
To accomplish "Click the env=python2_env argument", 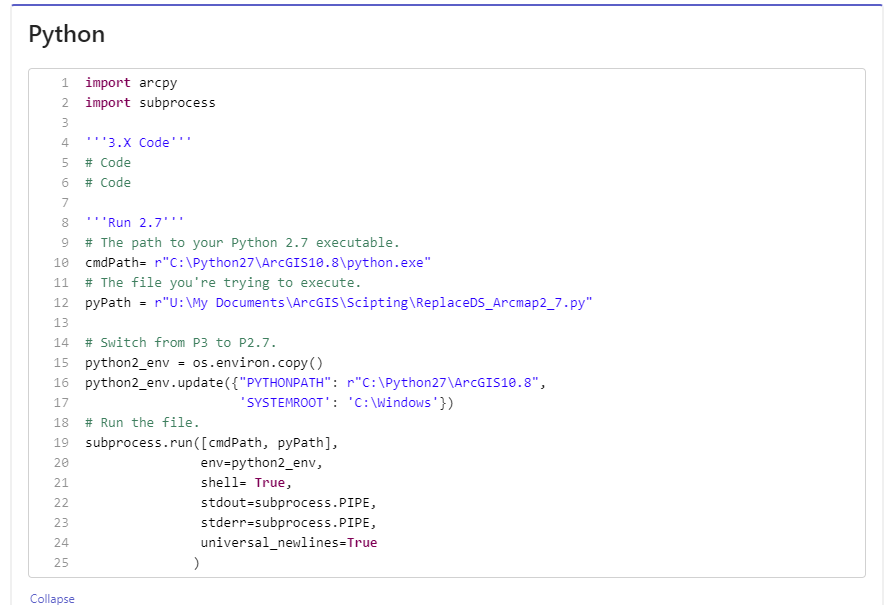I will [x=232, y=462].
